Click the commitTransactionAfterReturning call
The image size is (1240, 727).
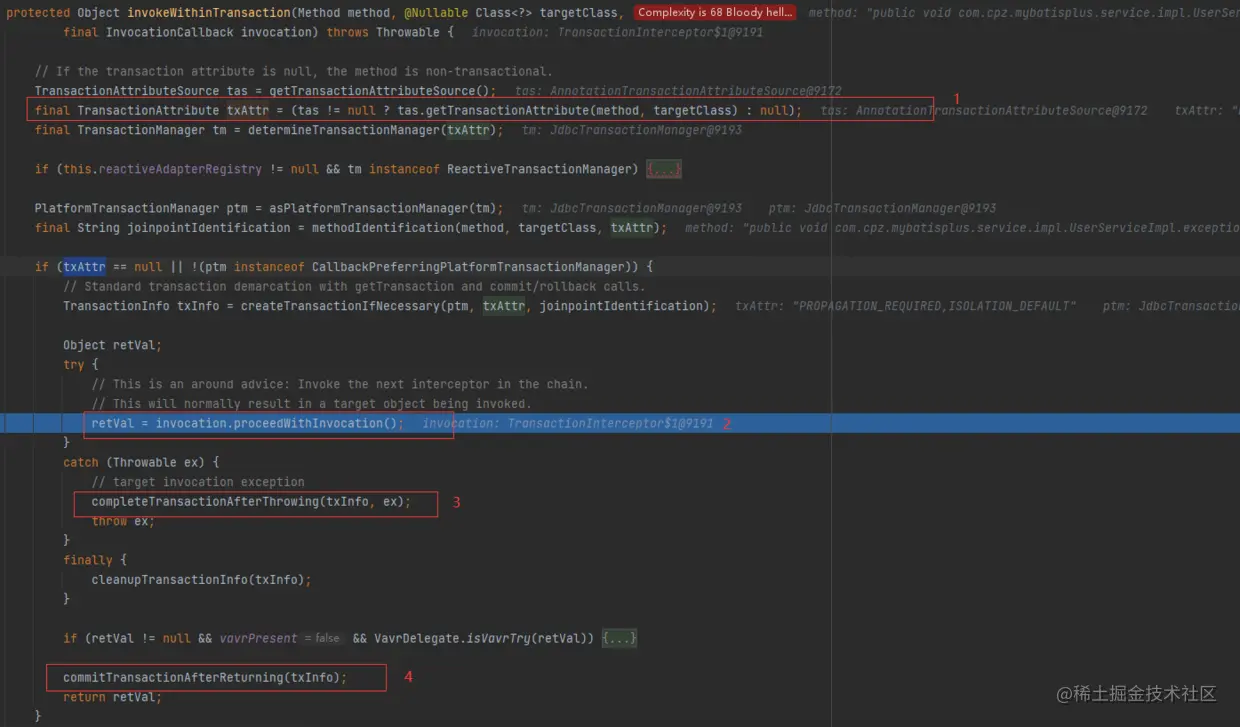point(173,677)
